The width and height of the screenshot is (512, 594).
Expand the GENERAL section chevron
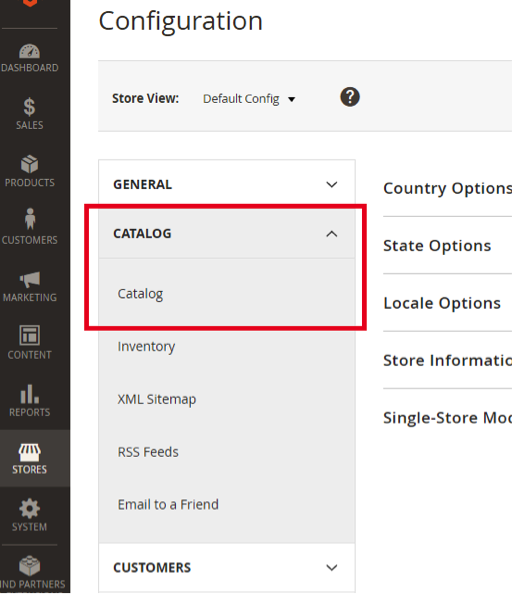pos(332,184)
